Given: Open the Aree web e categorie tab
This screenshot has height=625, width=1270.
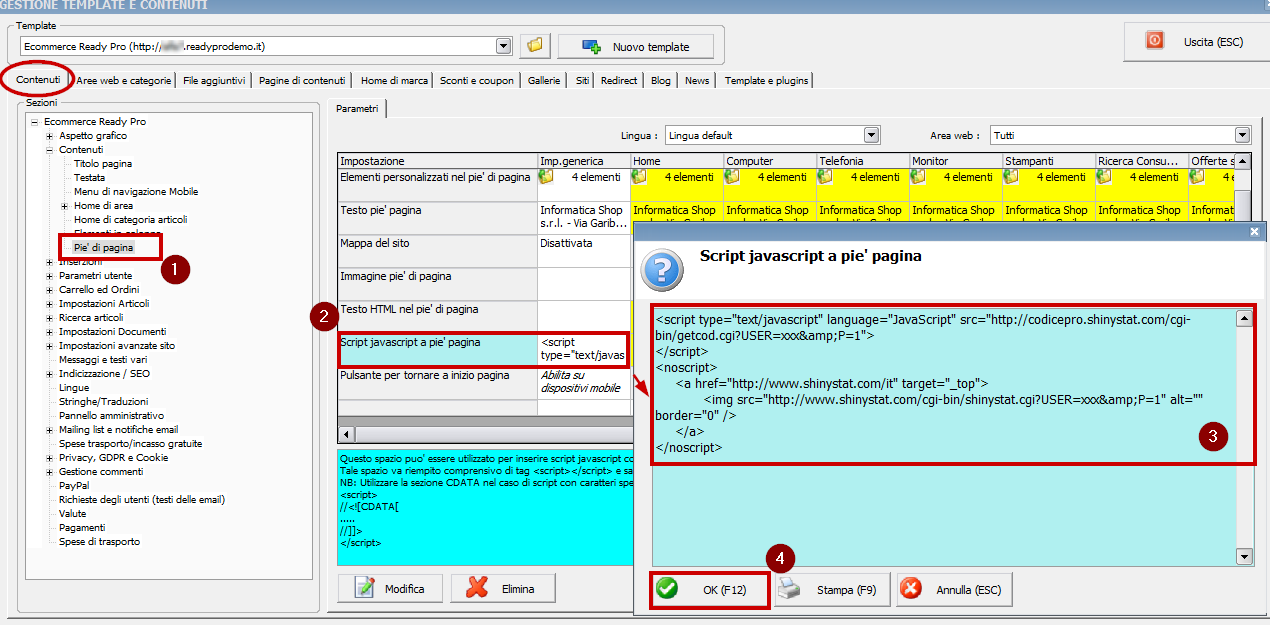Looking at the screenshot, I should coord(124,80).
